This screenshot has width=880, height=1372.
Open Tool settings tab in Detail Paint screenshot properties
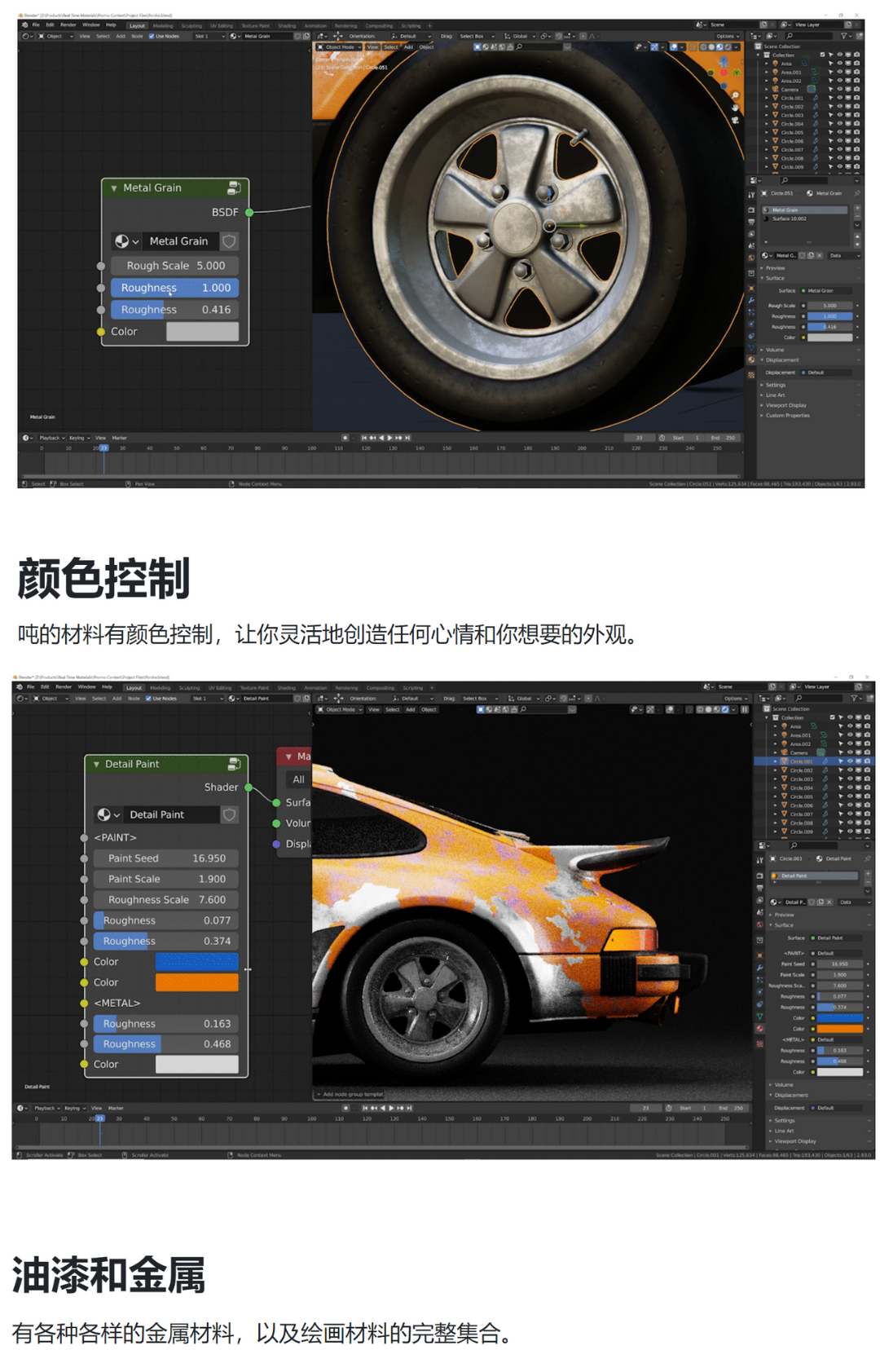coord(759,860)
